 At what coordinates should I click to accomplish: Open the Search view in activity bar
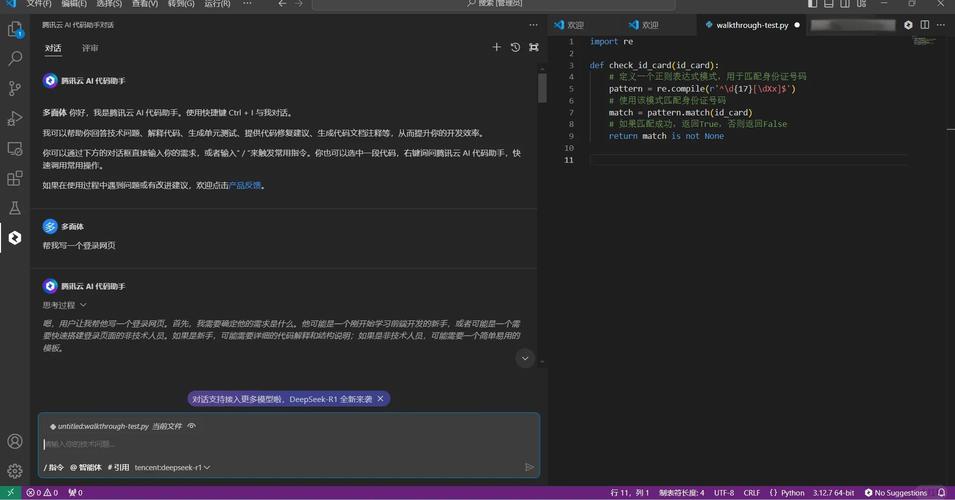click(15, 58)
